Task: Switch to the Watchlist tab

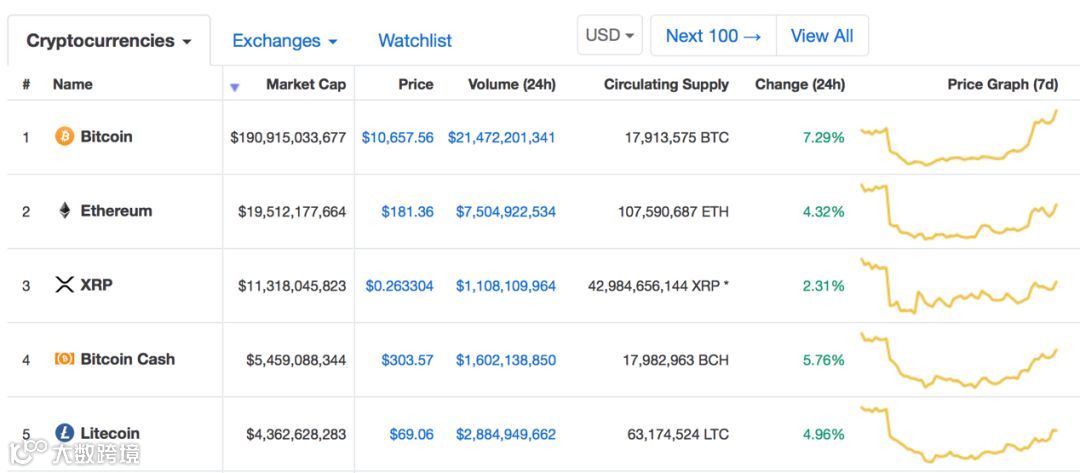Action: pos(415,41)
